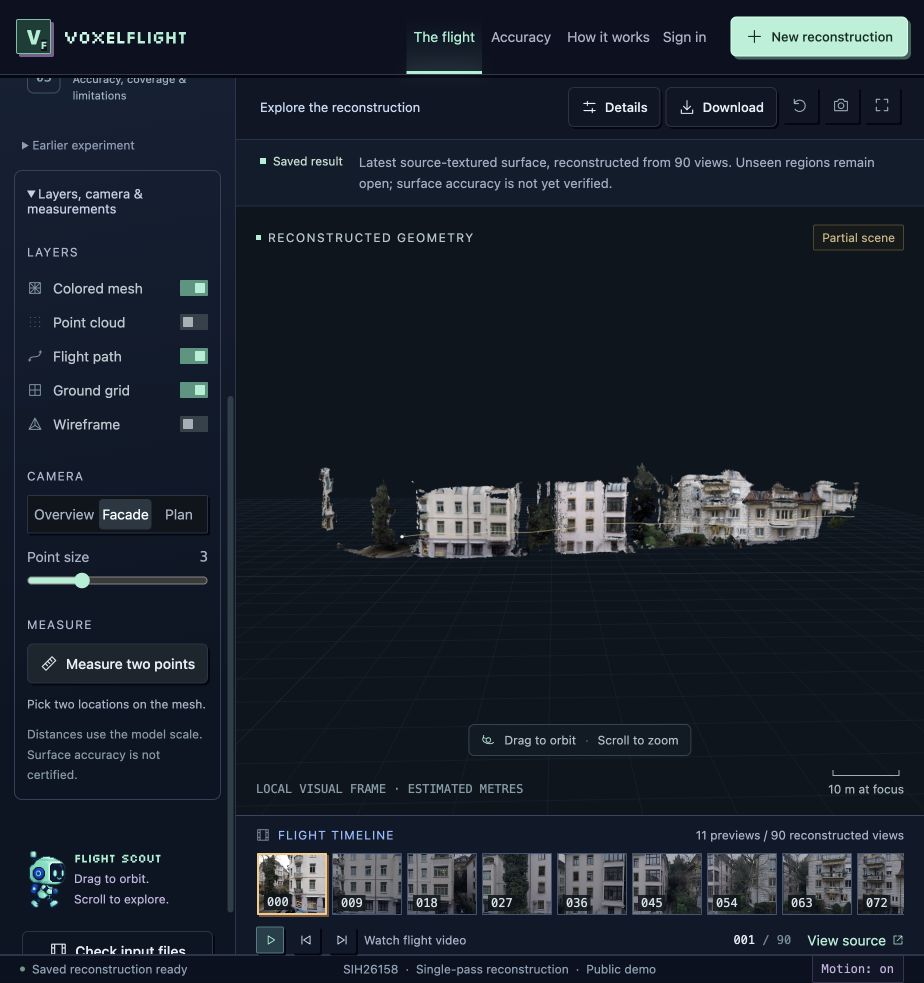
Task: Select timeline thumbnail 018
Action: [442, 884]
